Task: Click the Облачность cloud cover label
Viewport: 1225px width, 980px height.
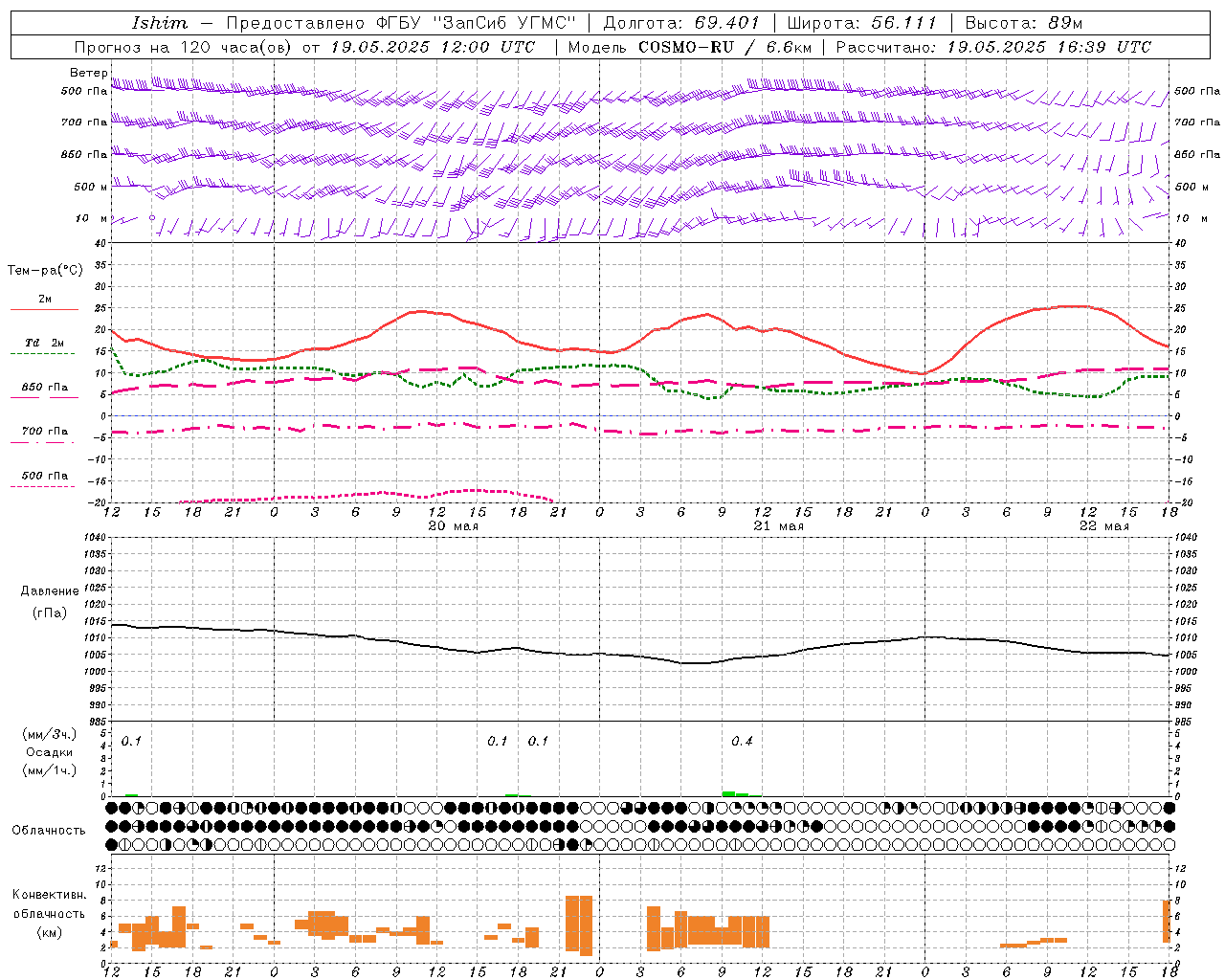Action: 49,830
